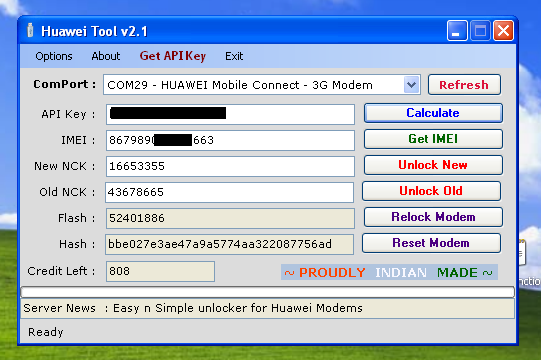
Task: Close the Huawei Tool window
Action: (x=503, y=31)
